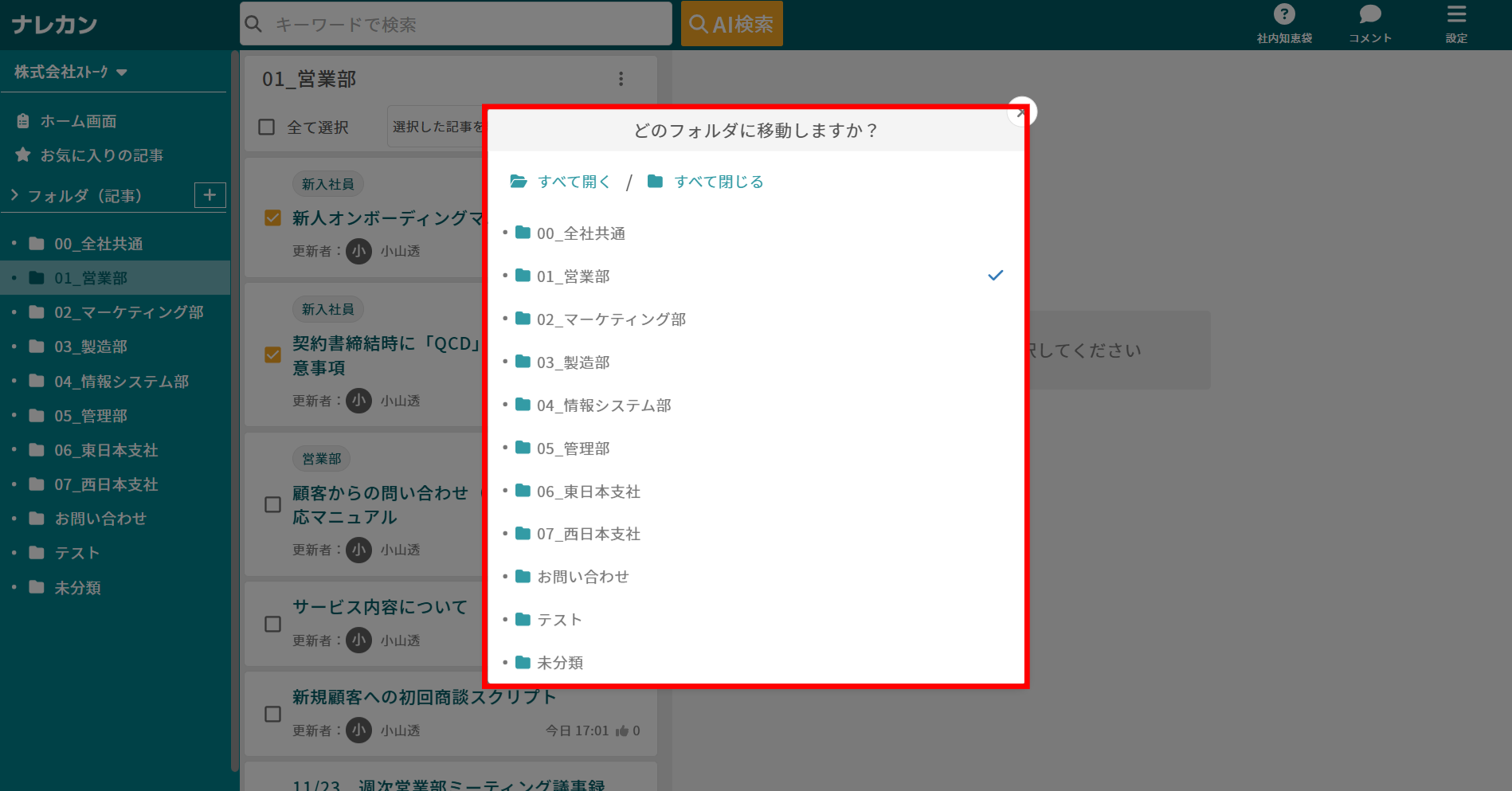Type in the キーワードで検索 search field

point(454,23)
